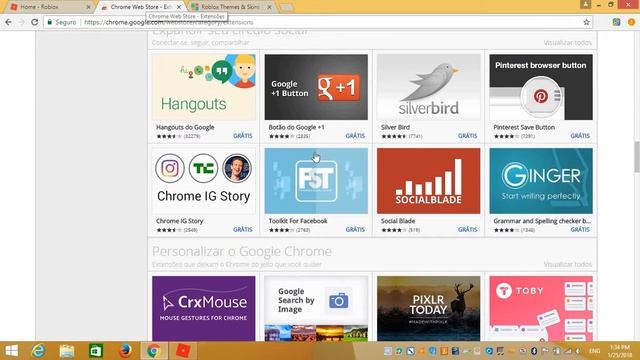This screenshot has width=640, height=360.
Task: Click GRÁTIS under Pinterest Save Button
Action: 580,136
